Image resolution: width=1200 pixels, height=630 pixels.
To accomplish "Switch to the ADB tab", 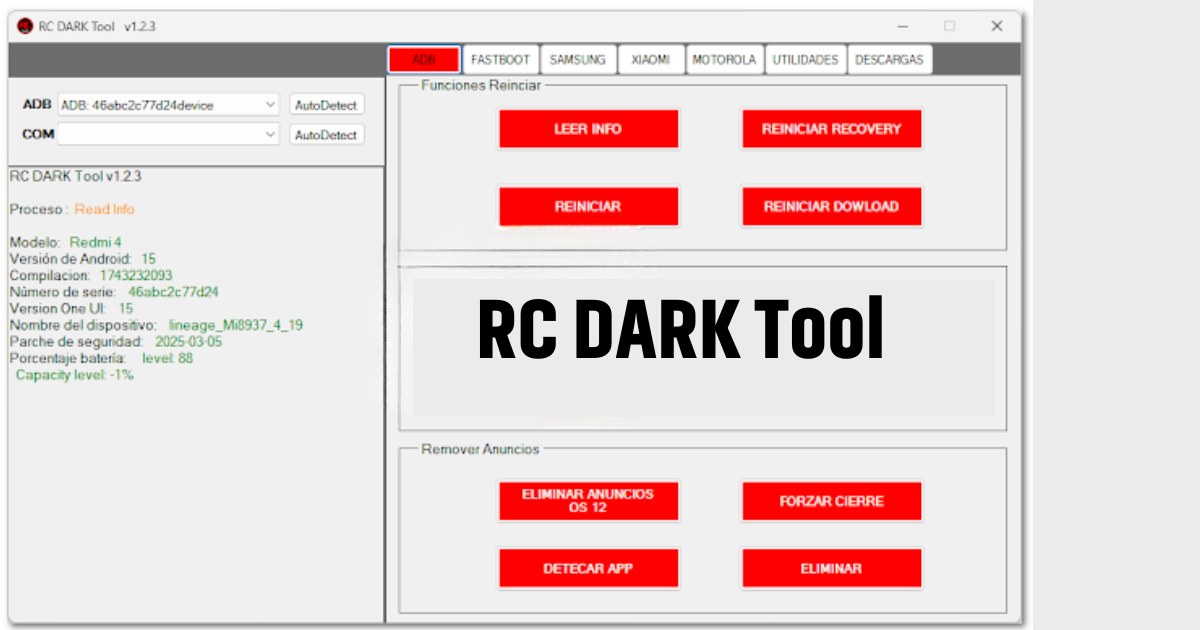I will (424, 60).
